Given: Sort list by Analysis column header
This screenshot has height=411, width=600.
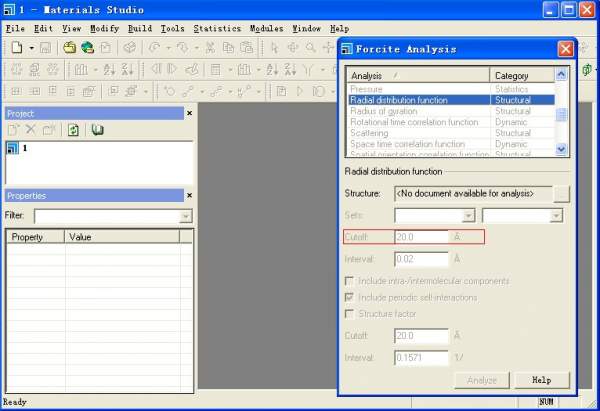Looking at the screenshot, I should [418, 76].
